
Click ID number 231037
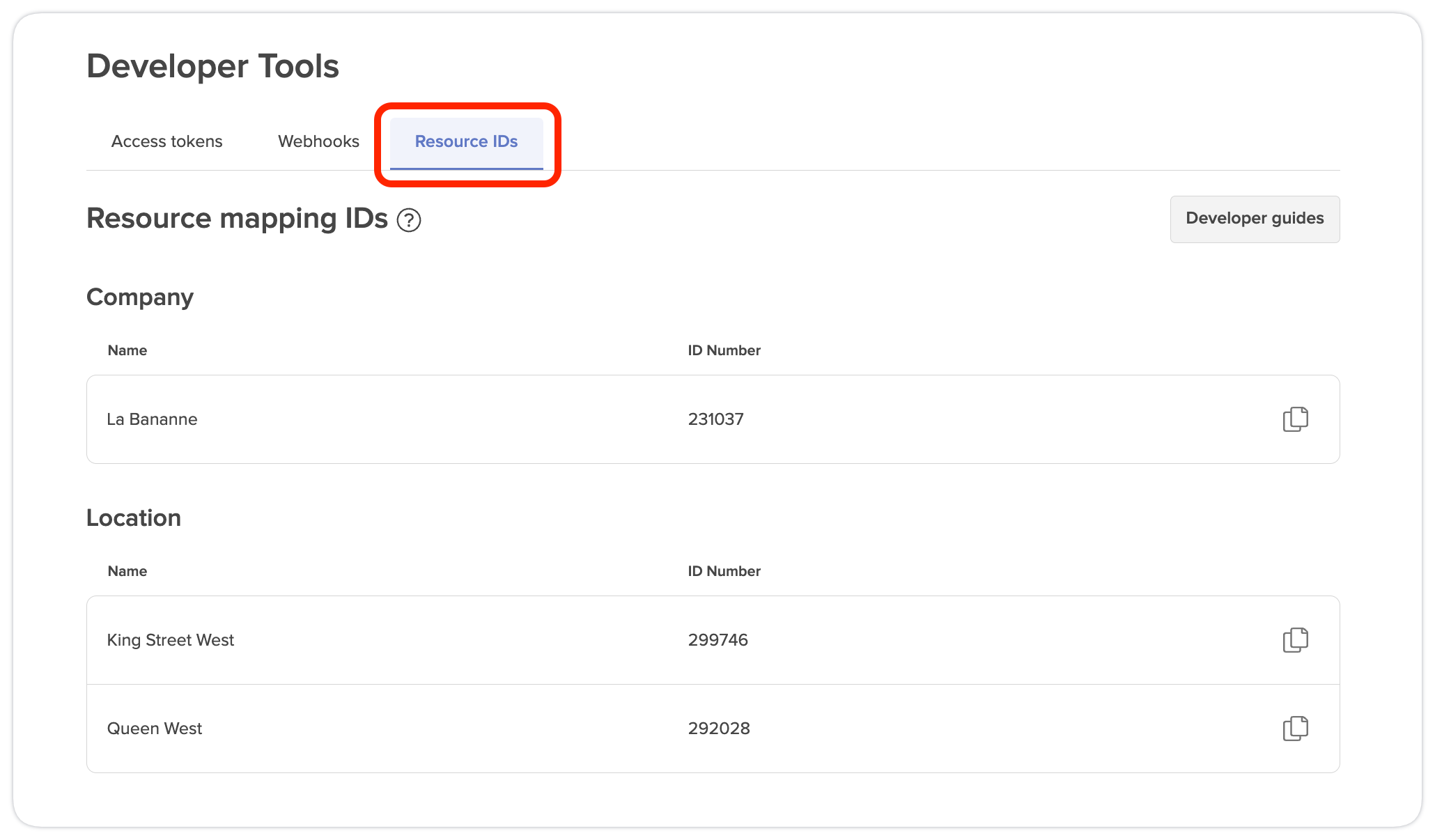tap(715, 419)
